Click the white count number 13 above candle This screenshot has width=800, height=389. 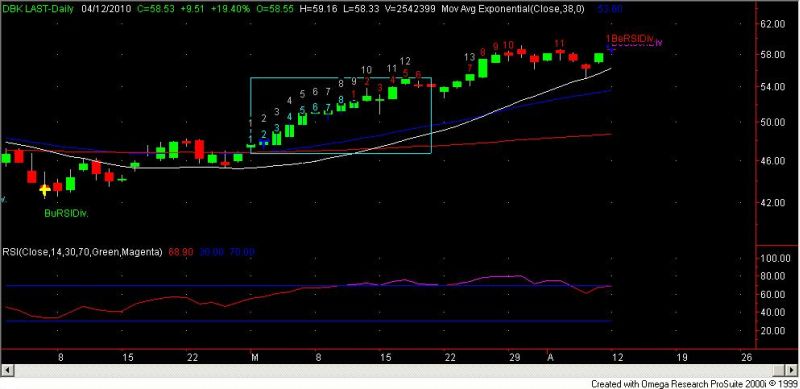pyautogui.click(x=470, y=57)
